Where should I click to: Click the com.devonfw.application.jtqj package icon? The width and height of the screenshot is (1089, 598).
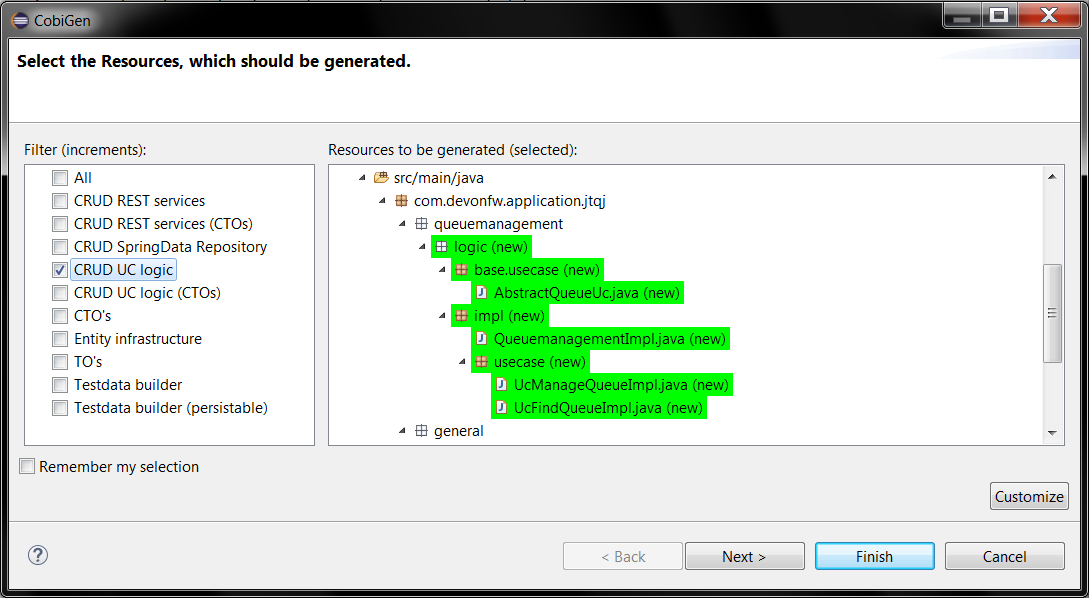click(x=401, y=201)
